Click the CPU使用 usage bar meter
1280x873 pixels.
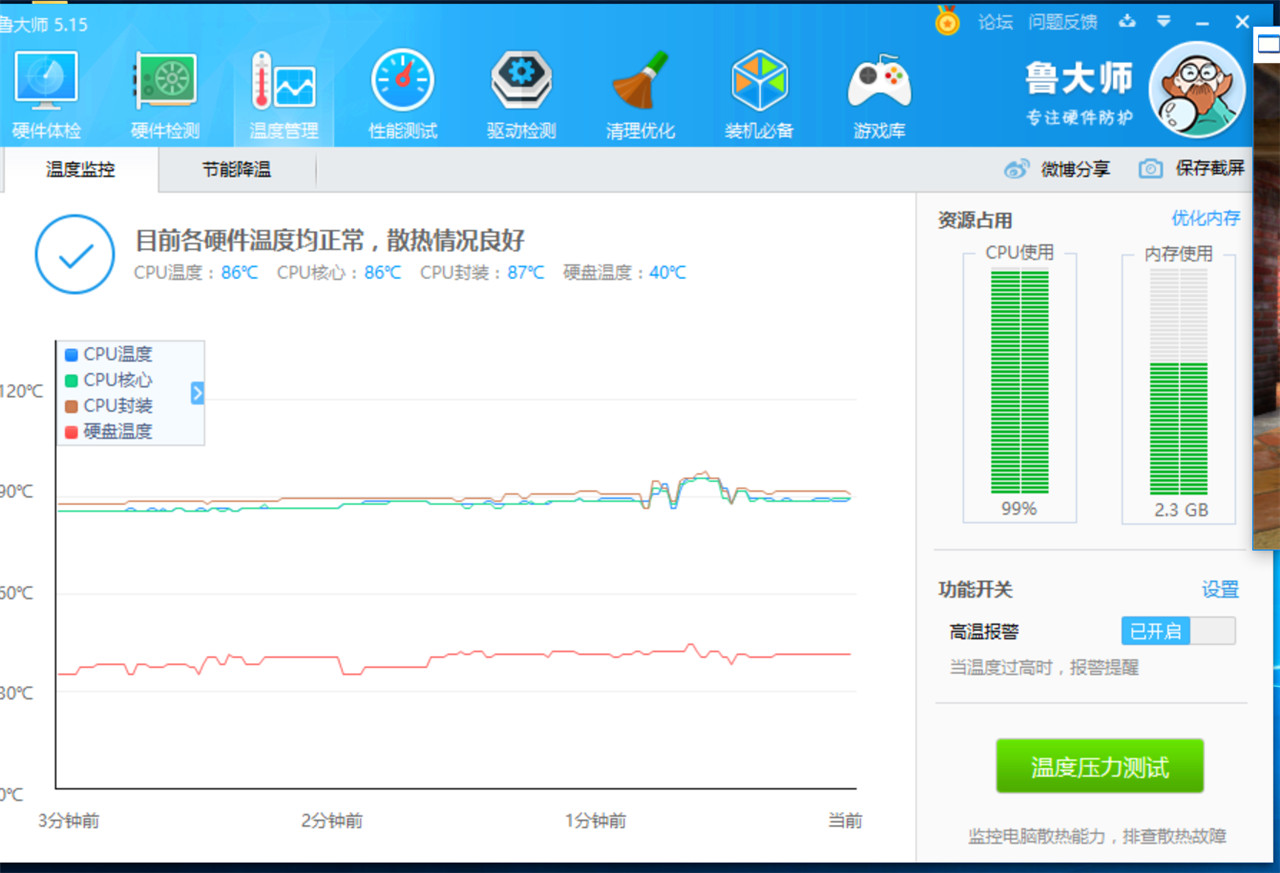pos(1020,382)
